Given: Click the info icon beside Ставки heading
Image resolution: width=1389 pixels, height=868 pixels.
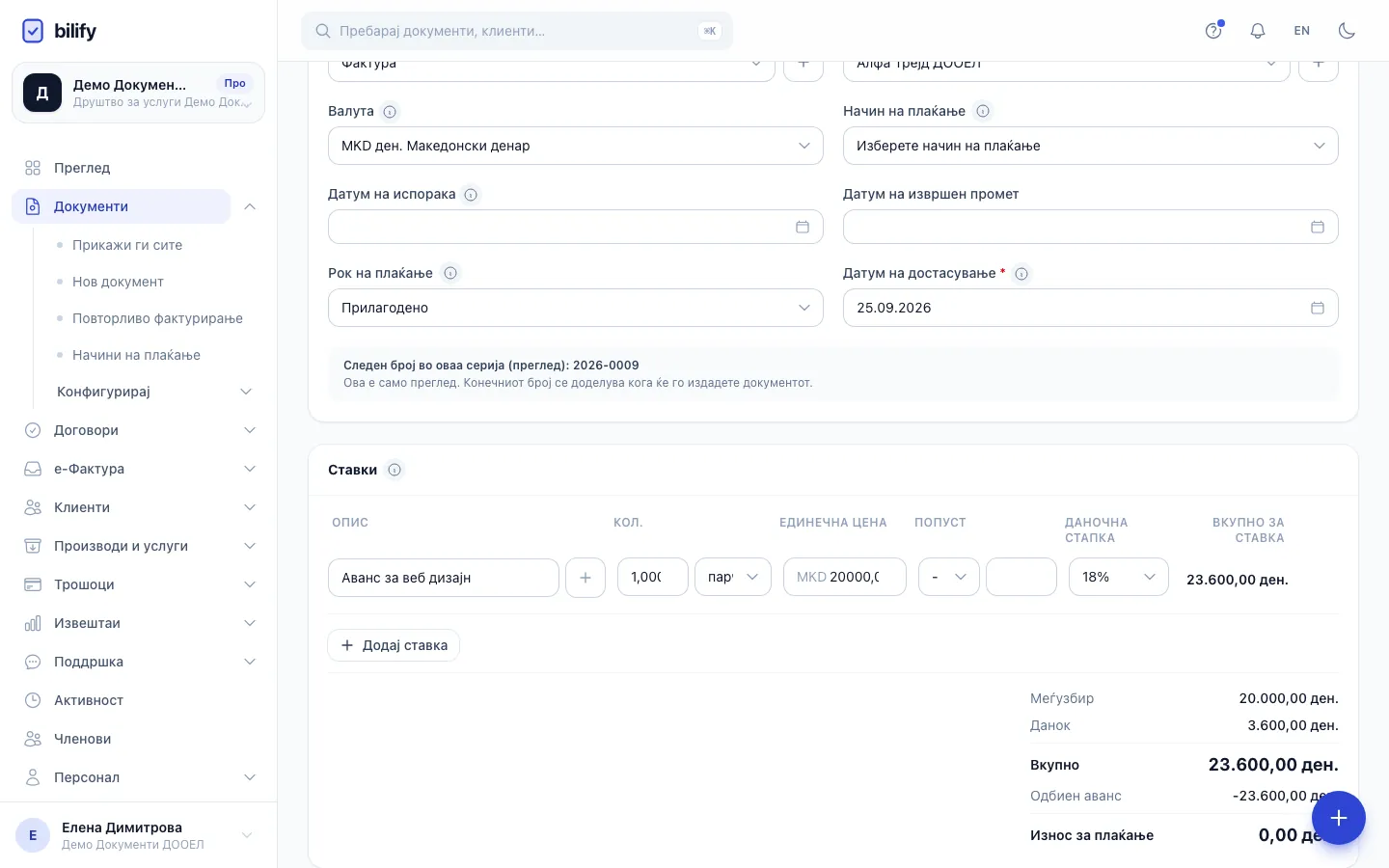Looking at the screenshot, I should (395, 470).
